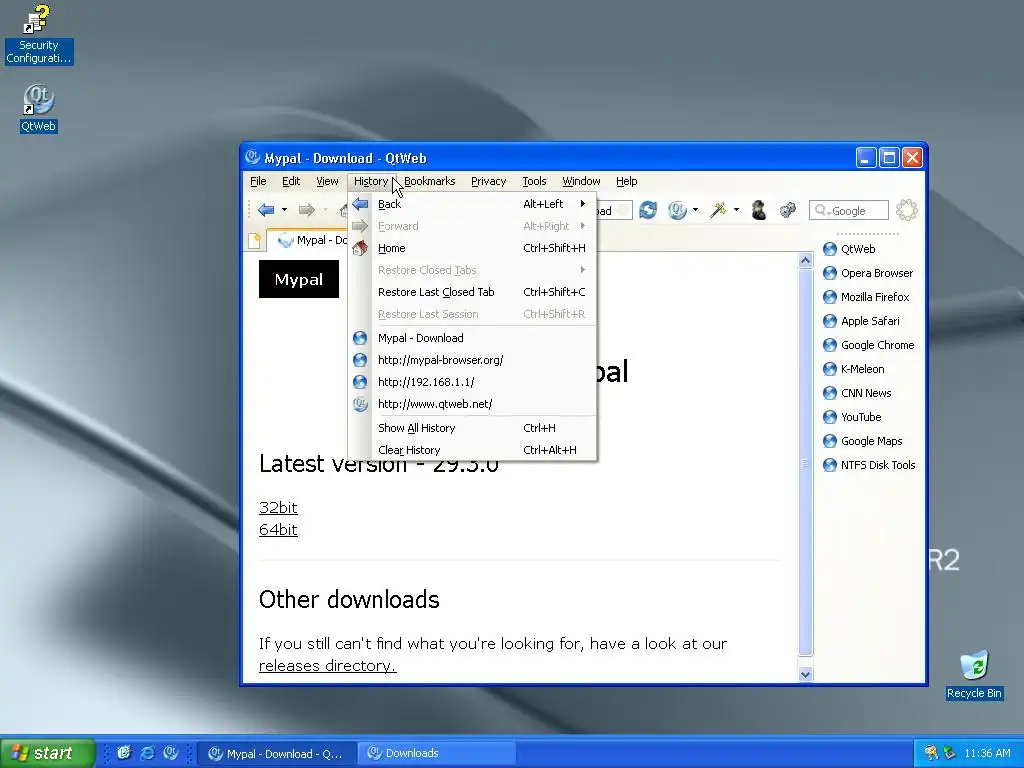Viewport: 1024px width, 768px height.
Task: Open the Edit menu
Action: [291, 182]
